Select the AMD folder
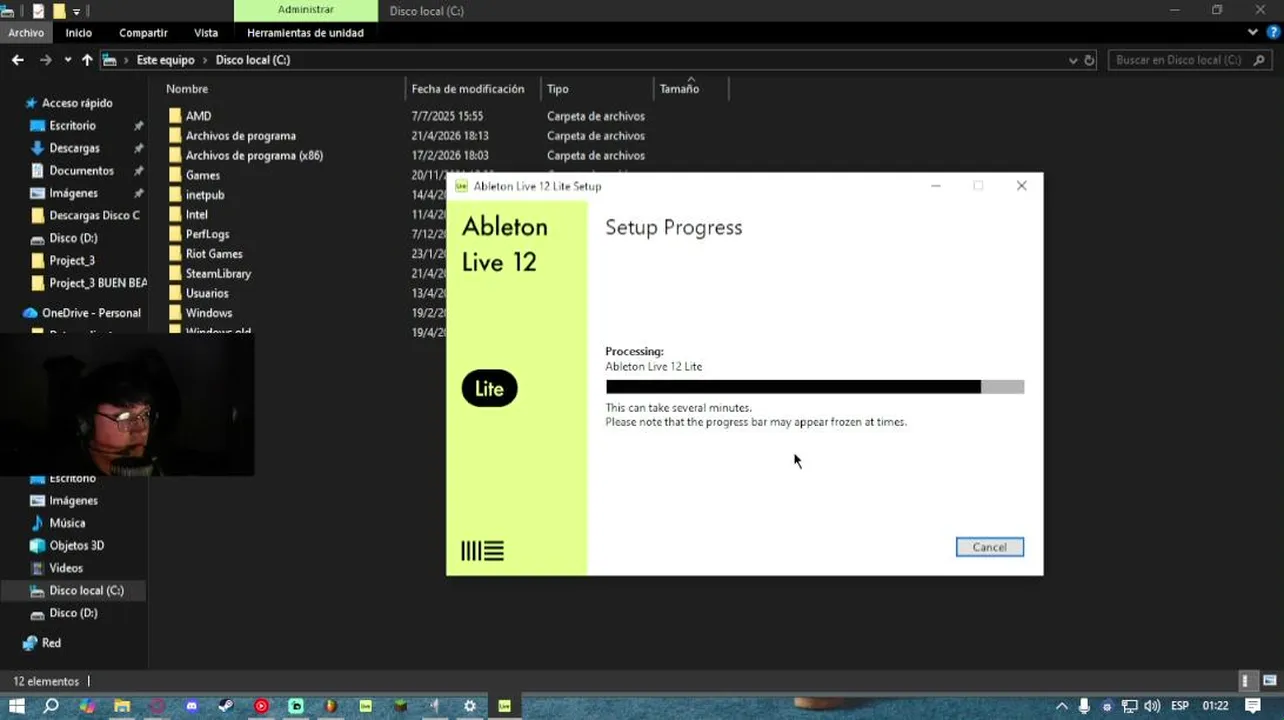The height and width of the screenshot is (720, 1284). (x=198, y=116)
